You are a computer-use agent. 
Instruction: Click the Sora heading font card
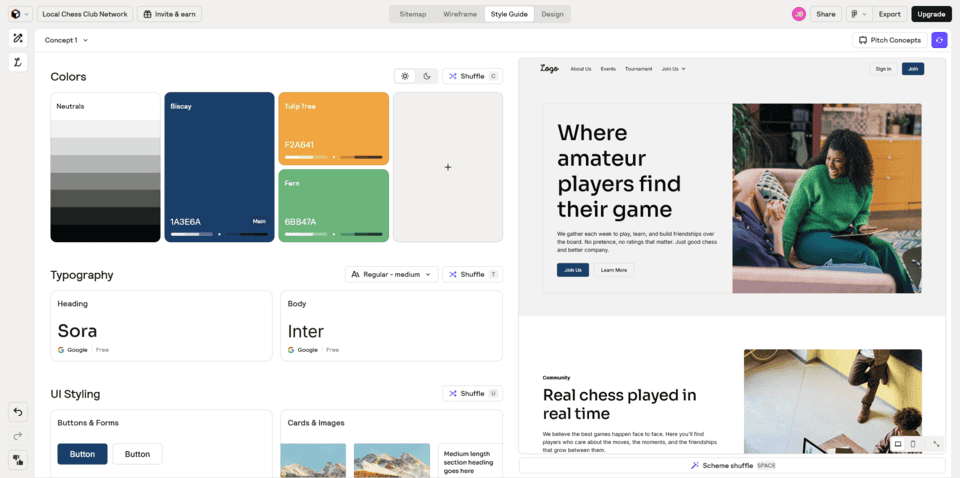(161, 326)
